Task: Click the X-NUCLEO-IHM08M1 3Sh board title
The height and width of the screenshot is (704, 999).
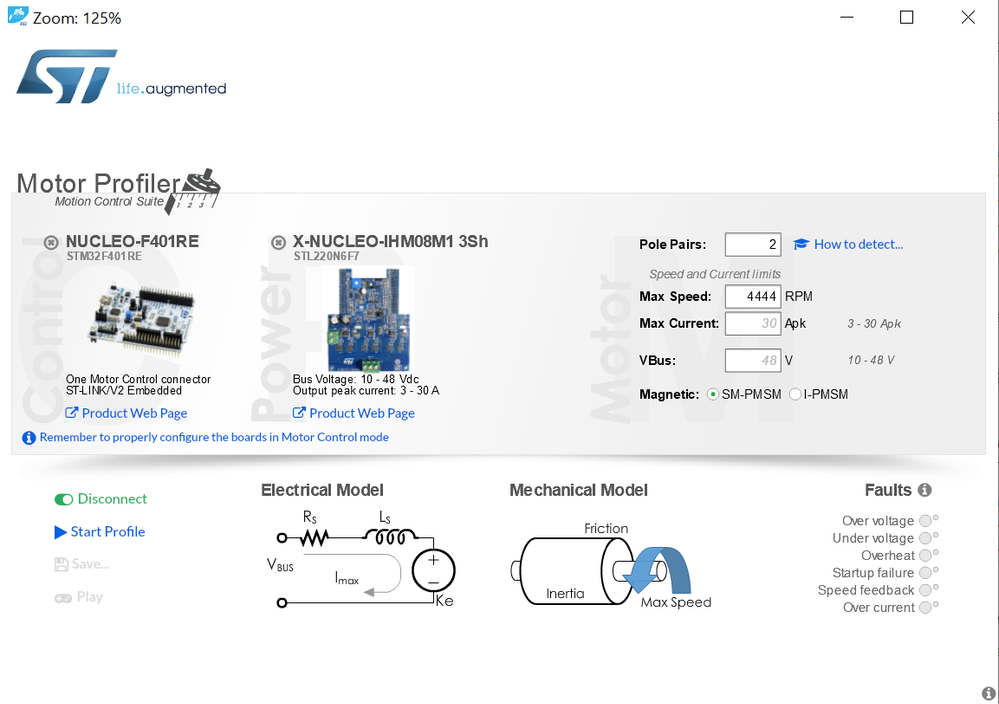Action: click(391, 241)
